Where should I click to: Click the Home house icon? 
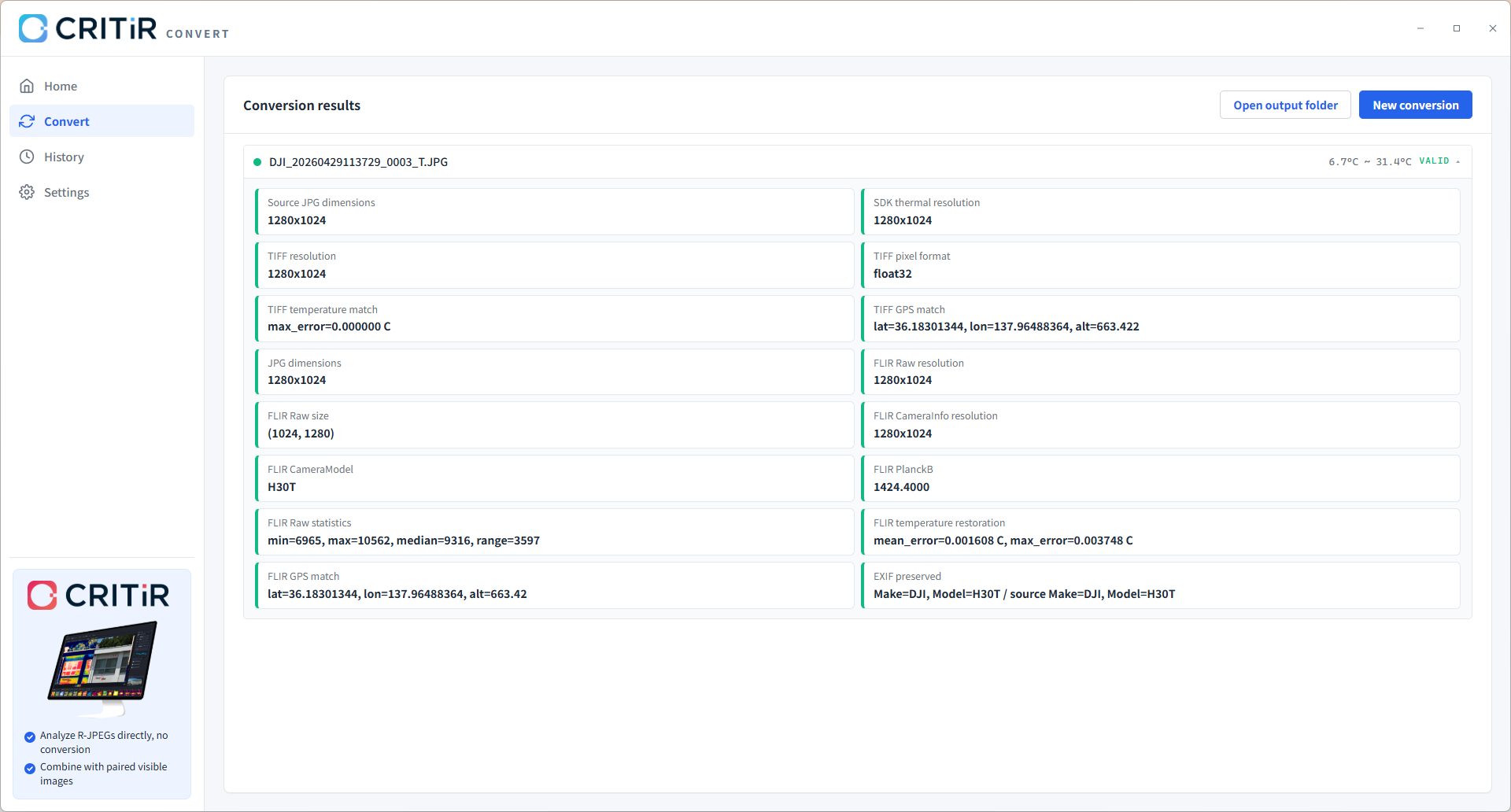(x=27, y=86)
